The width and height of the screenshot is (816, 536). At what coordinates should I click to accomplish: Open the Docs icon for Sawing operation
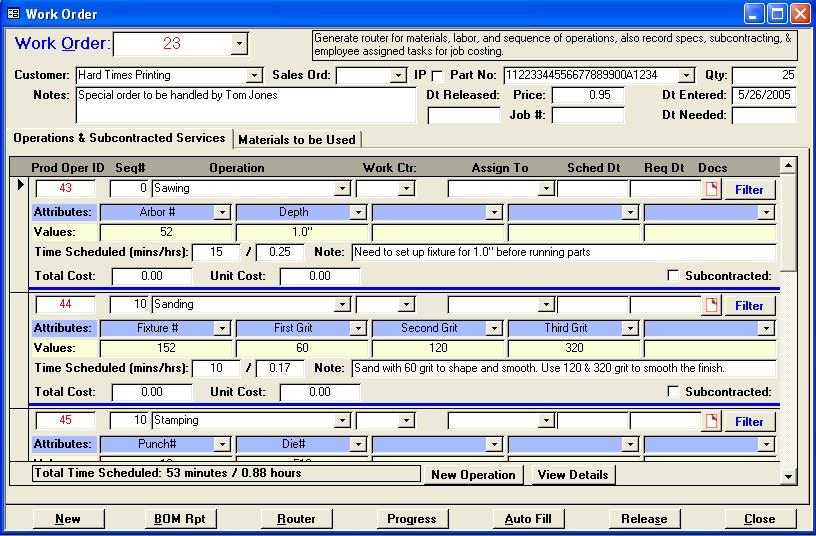click(711, 189)
